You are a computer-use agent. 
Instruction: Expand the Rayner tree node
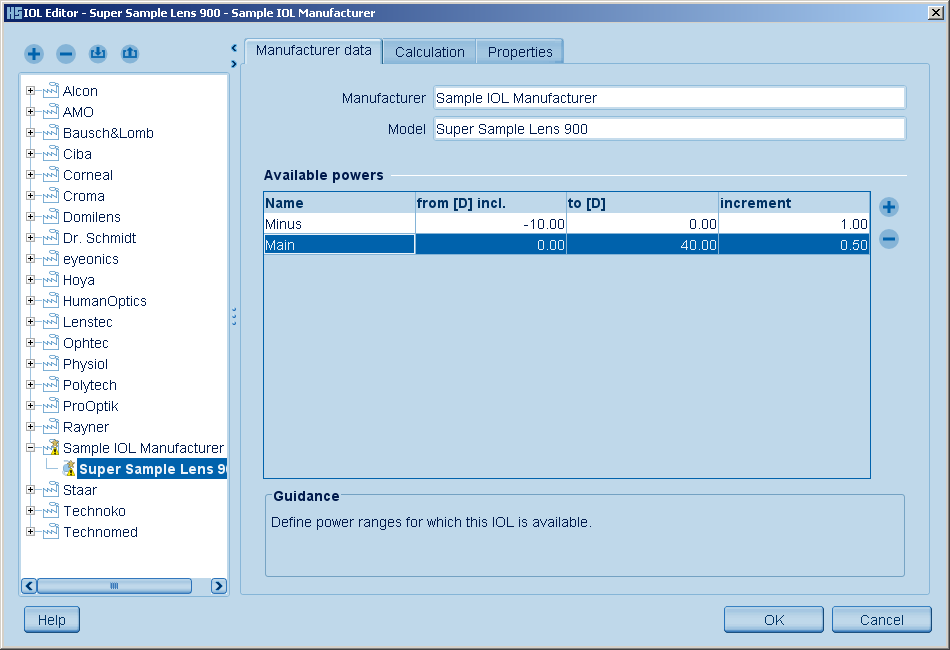[x=30, y=427]
